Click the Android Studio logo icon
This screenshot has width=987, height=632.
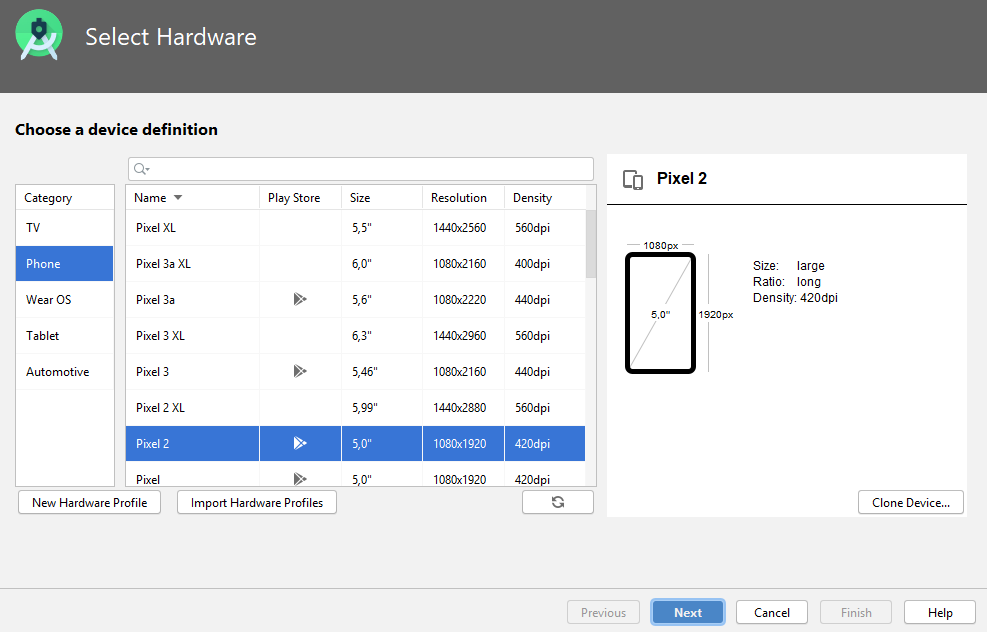[39, 35]
